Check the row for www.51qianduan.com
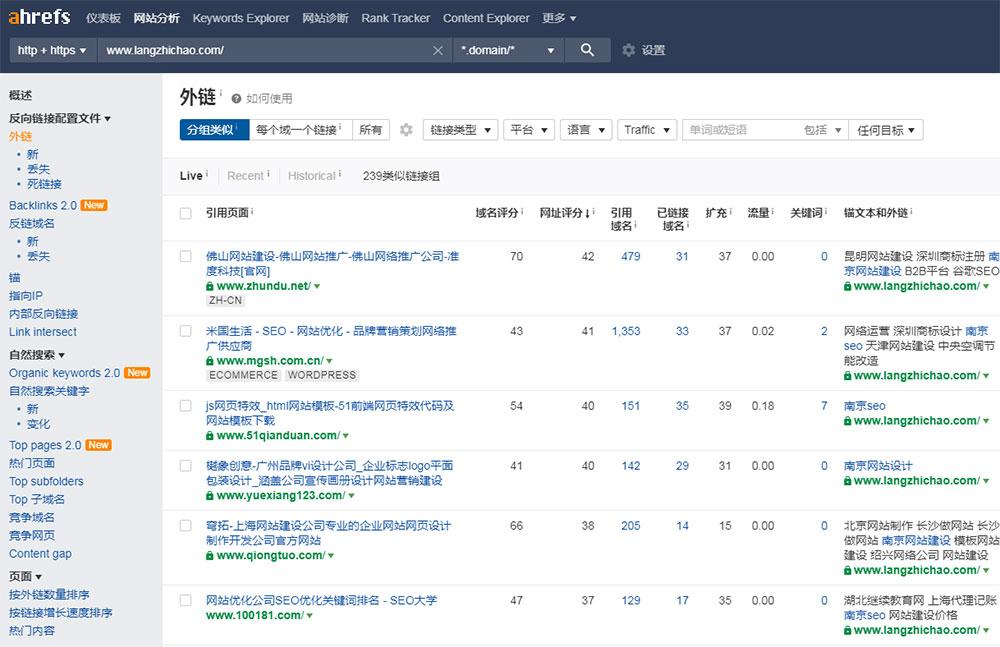Viewport: 1000px width, 647px height. (x=186, y=406)
